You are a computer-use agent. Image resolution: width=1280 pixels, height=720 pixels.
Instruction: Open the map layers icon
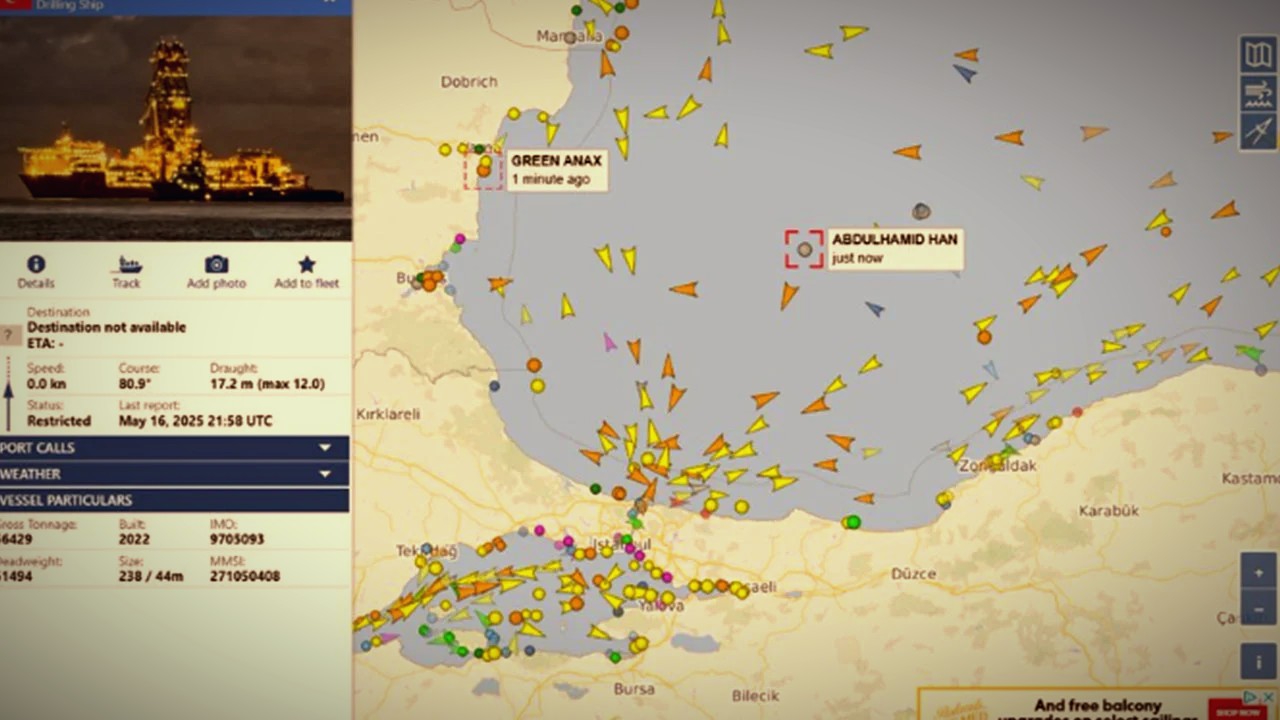coord(1258,54)
